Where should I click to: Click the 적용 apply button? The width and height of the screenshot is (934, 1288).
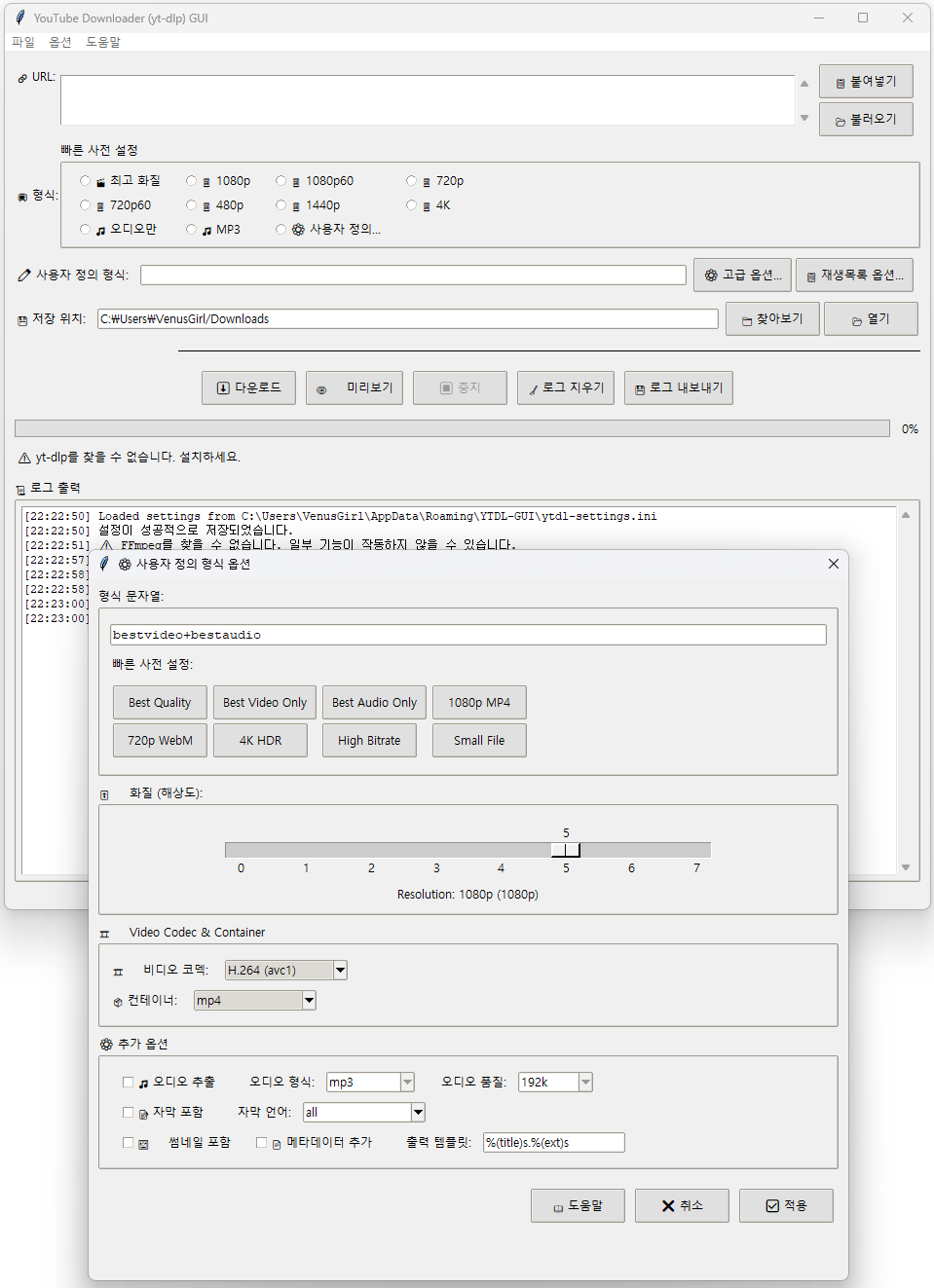pyautogui.click(x=786, y=1206)
